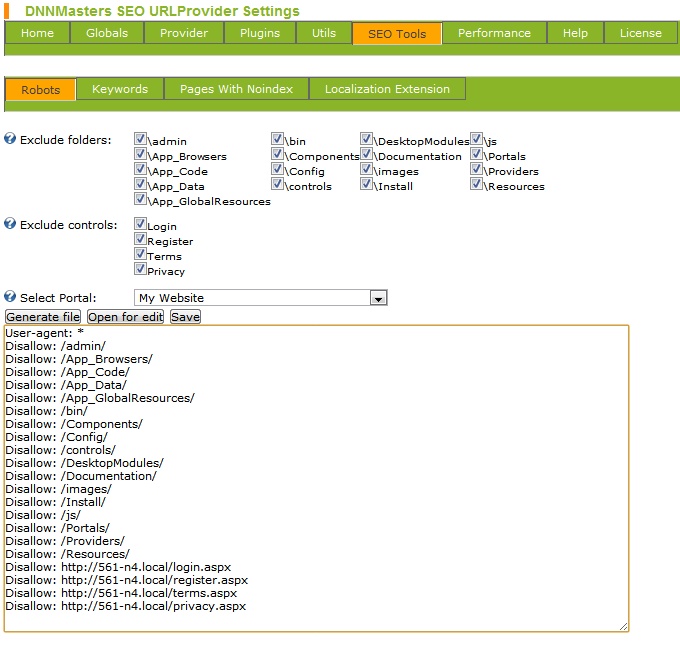Toggle the \Providers checkbox

point(477,169)
